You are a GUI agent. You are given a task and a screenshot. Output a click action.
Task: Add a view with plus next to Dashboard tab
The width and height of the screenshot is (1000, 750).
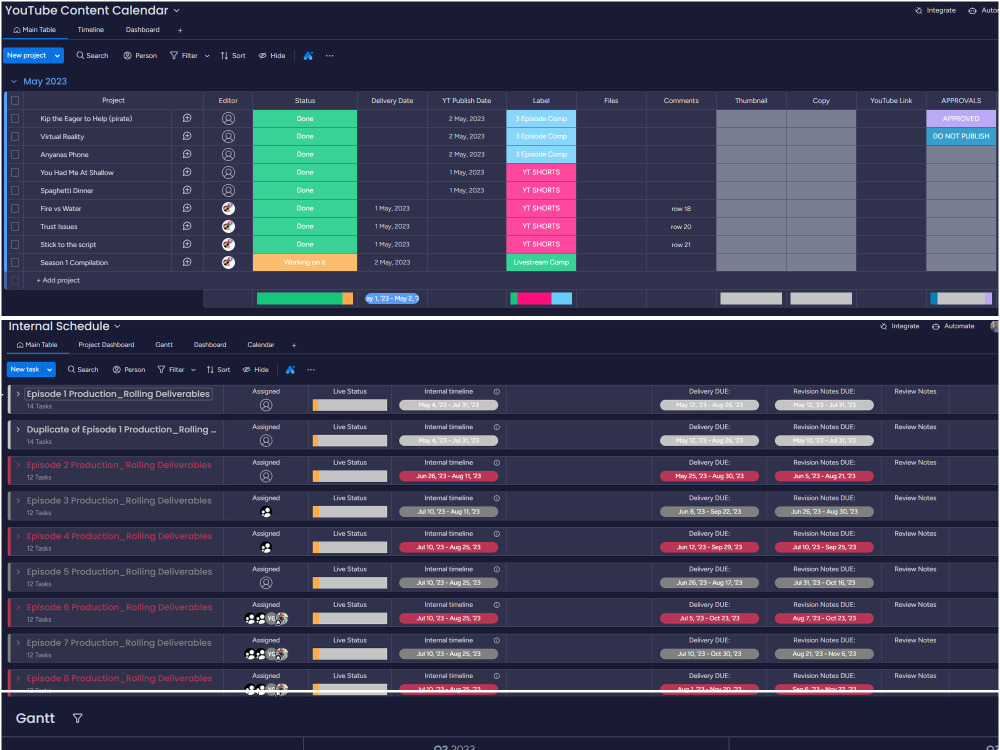pyautogui.click(x=180, y=30)
